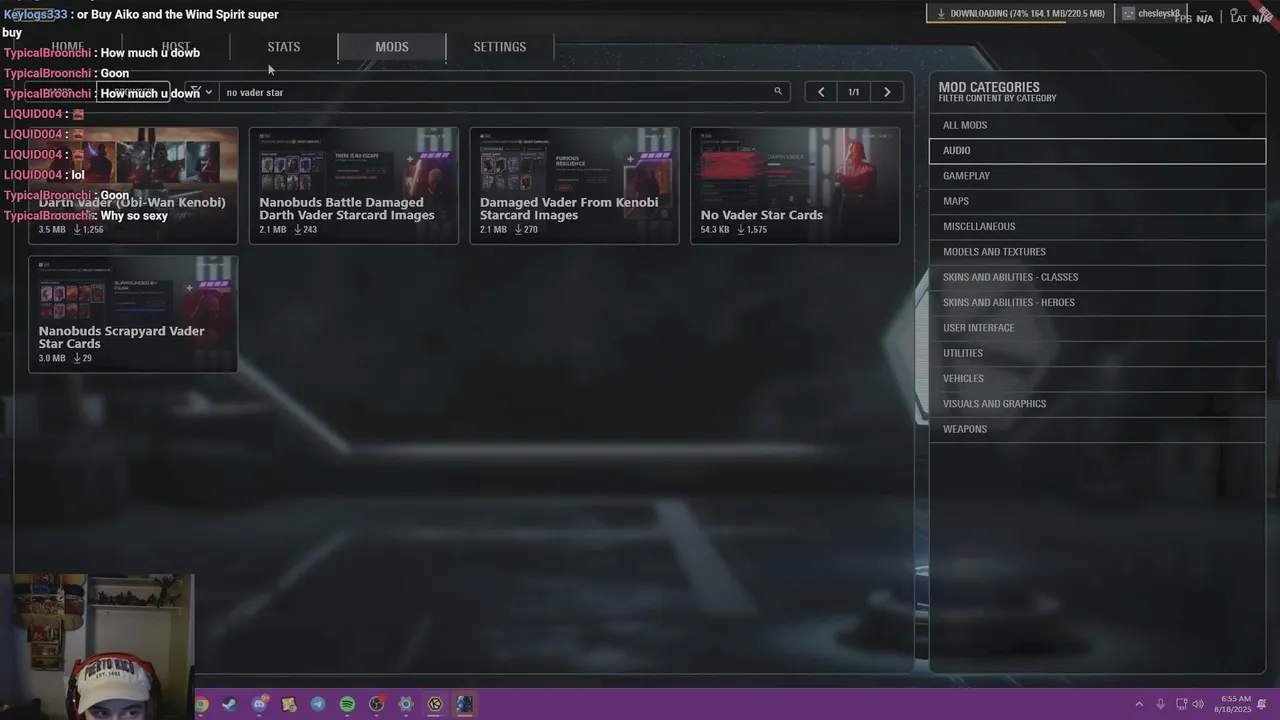Click the Battlefront game taskbar icon

(465, 704)
